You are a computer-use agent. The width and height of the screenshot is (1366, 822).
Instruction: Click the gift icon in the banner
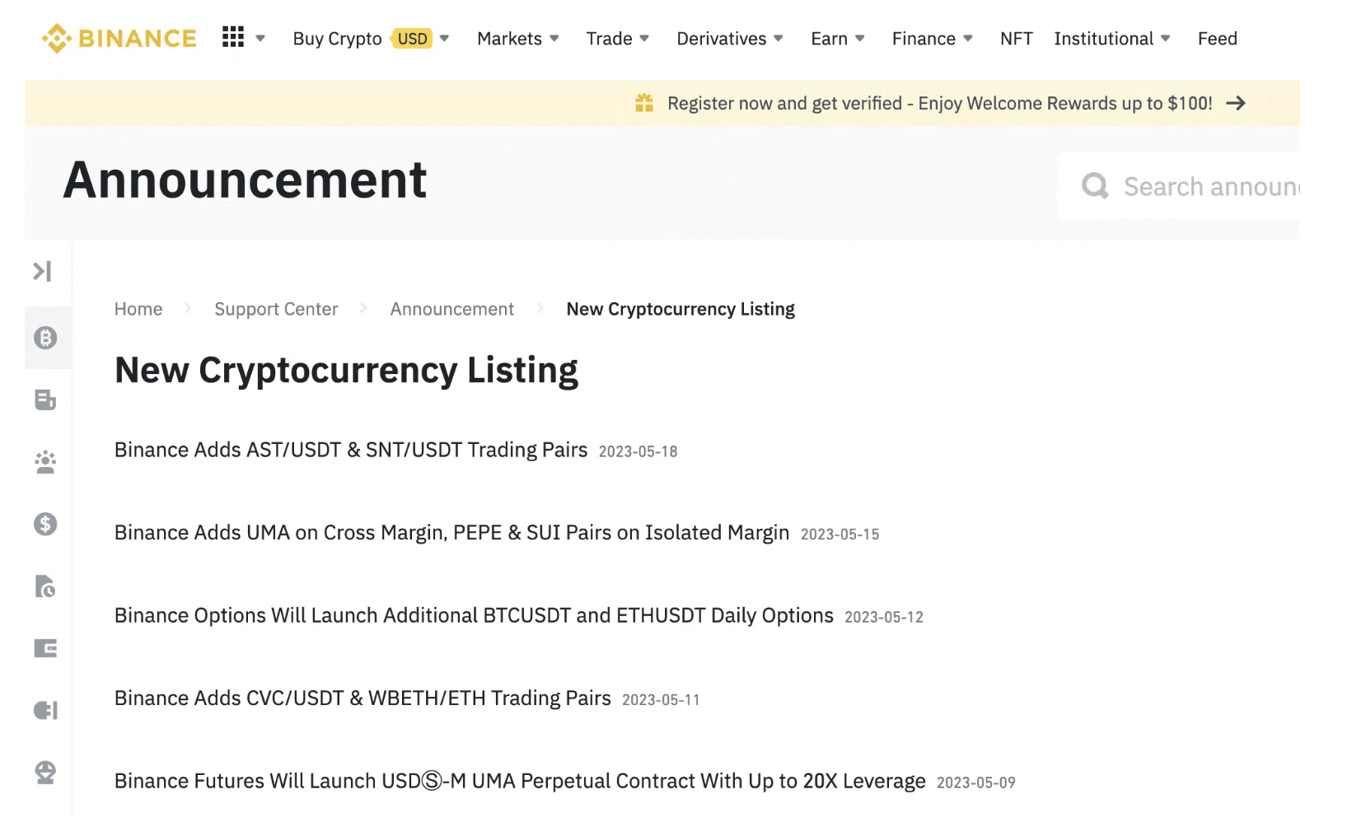pos(644,103)
